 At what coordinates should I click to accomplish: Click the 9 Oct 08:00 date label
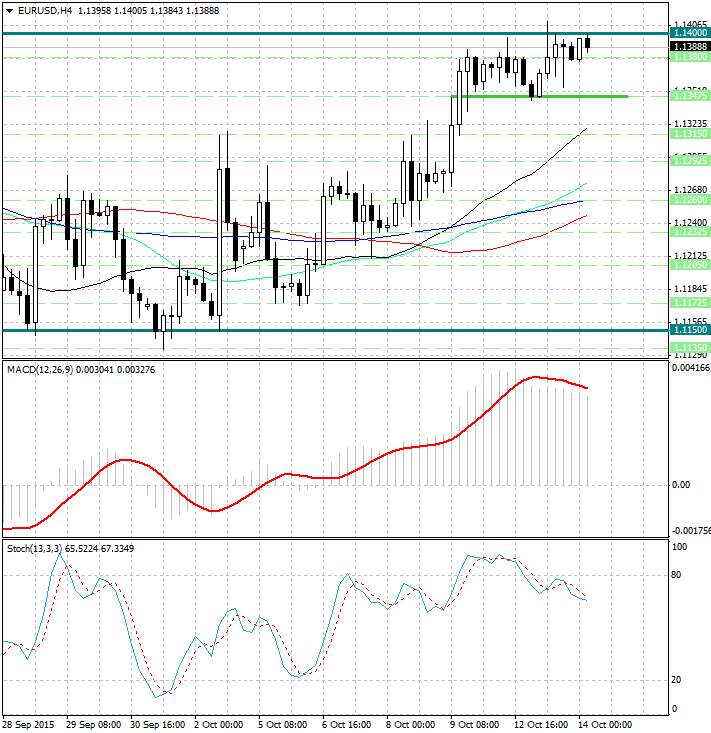pyautogui.click(x=474, y=725)
